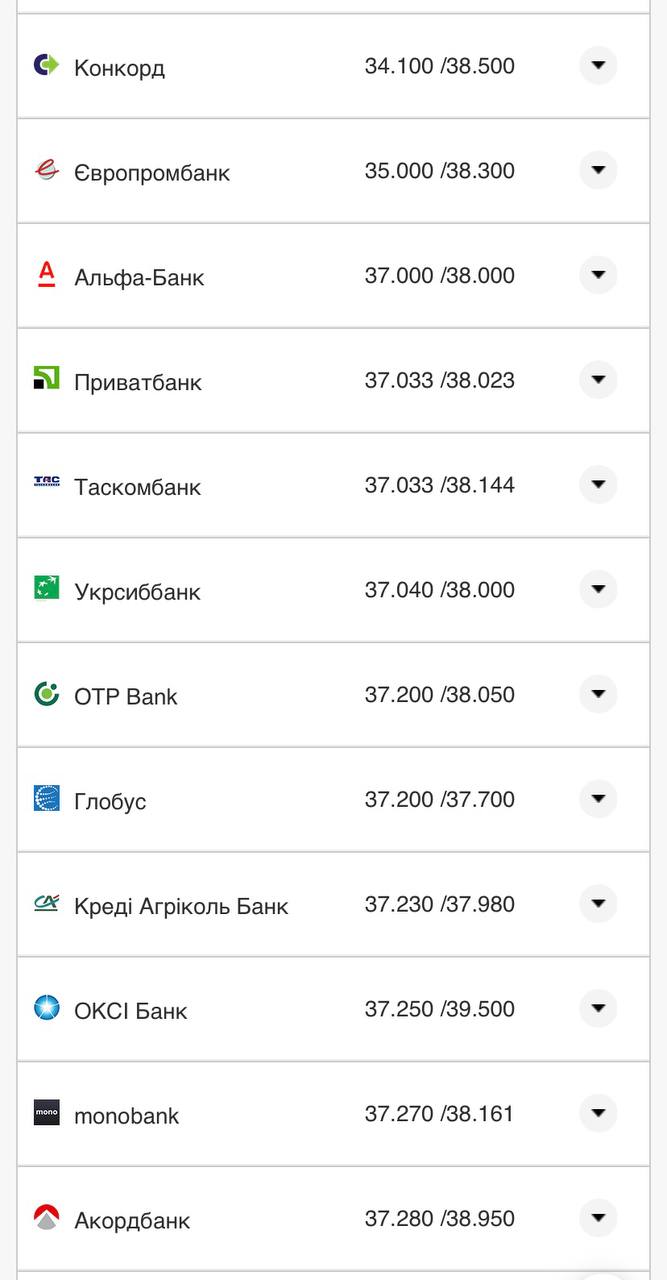Expand the Конкорд rate details

tap(598, 66)
